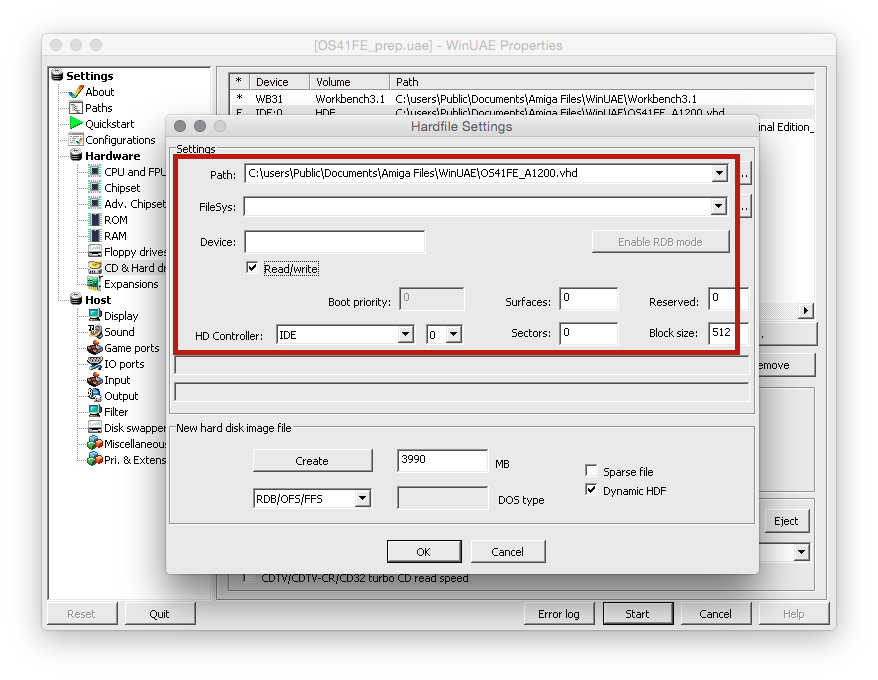
Task: Click the Quit button
Action: click(x=160, y=613)
